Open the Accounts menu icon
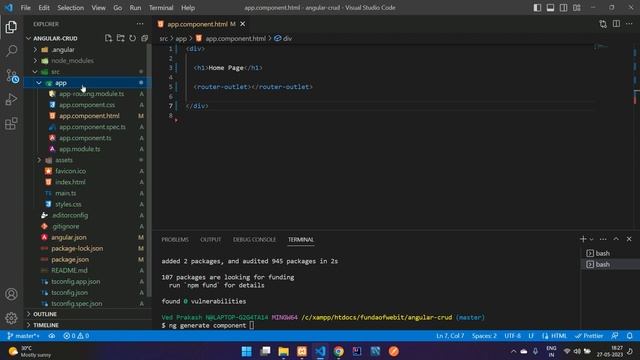The height and width of the screenshot is (360, 640). click(x=11, y=294)
